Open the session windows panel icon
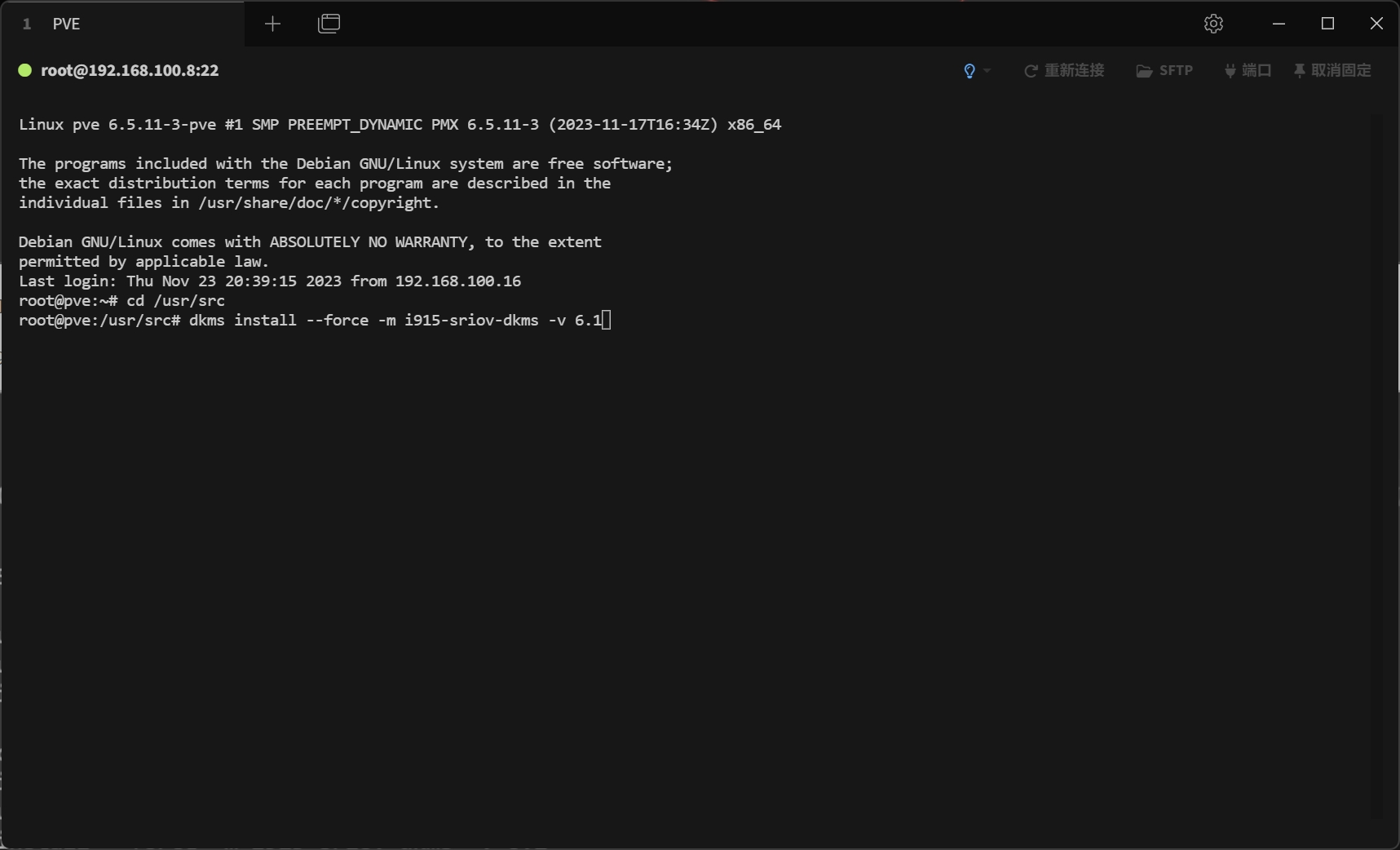The image size is (1400, 850). click(329, 24)
